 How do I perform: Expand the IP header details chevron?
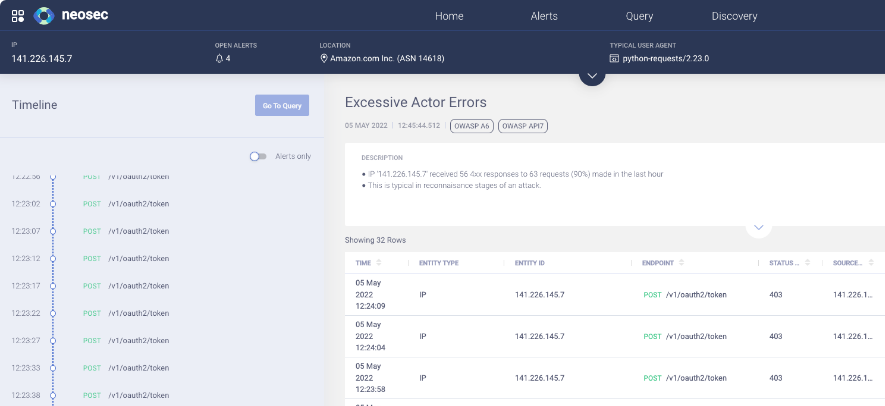pos(592,76)
